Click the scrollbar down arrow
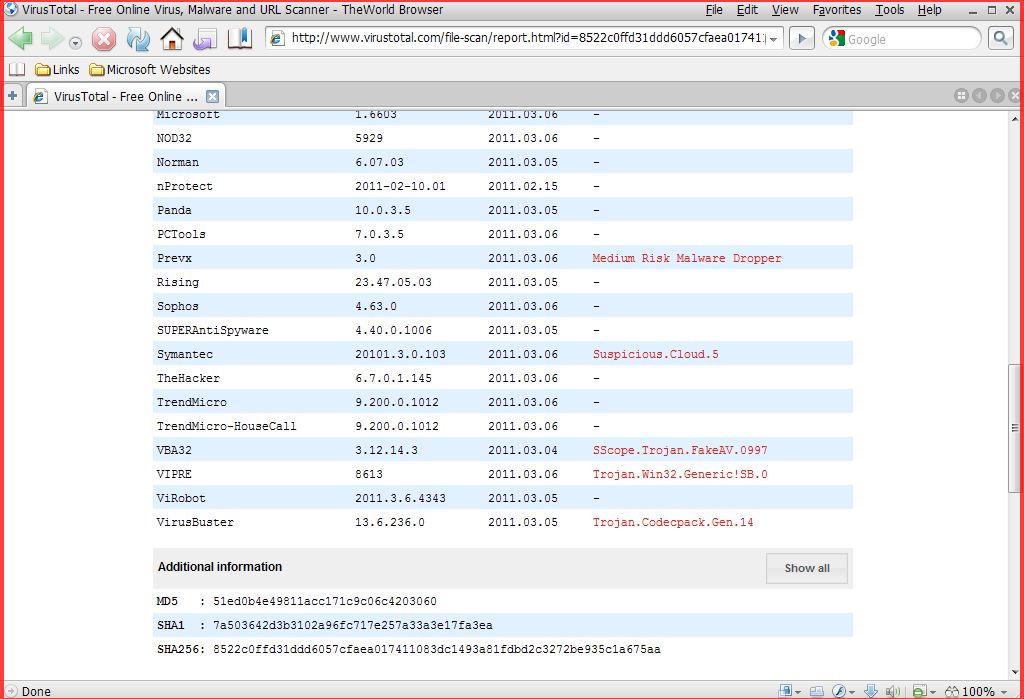The height and width of the screenshot is (699, 1024). (1014, 672)
